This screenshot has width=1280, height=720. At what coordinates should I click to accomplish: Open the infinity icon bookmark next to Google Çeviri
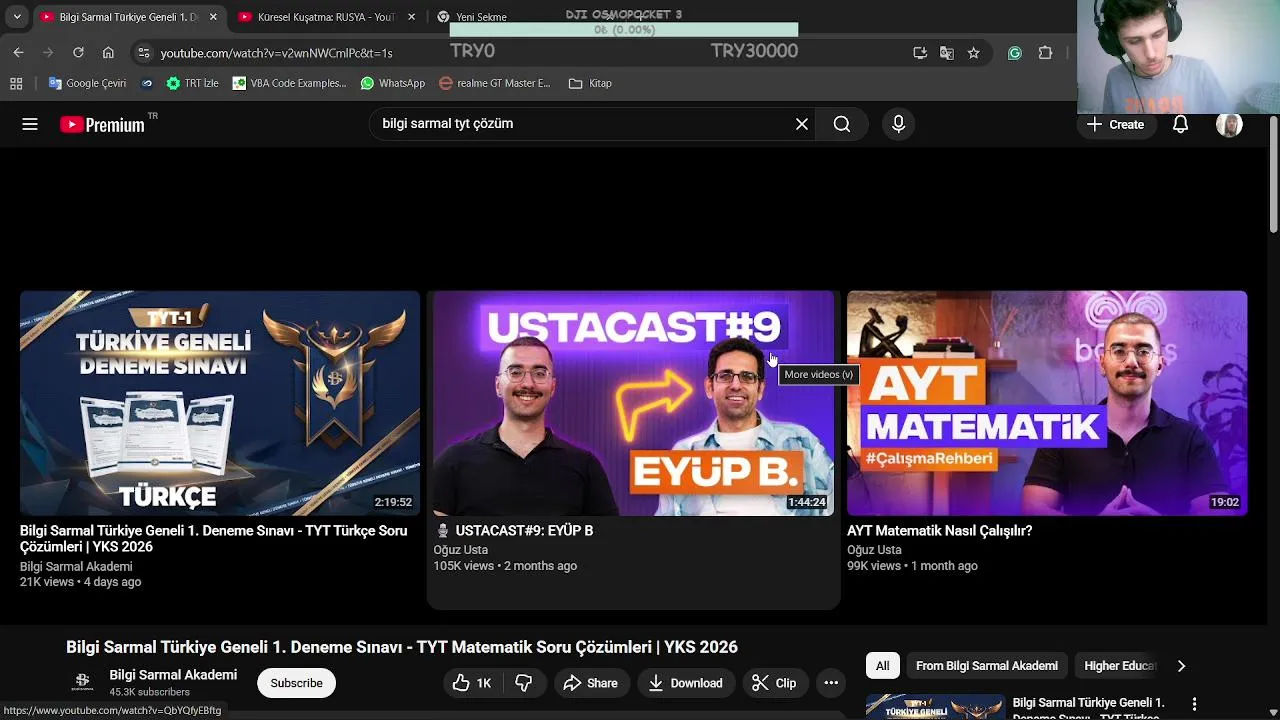(x=147, y=83)
